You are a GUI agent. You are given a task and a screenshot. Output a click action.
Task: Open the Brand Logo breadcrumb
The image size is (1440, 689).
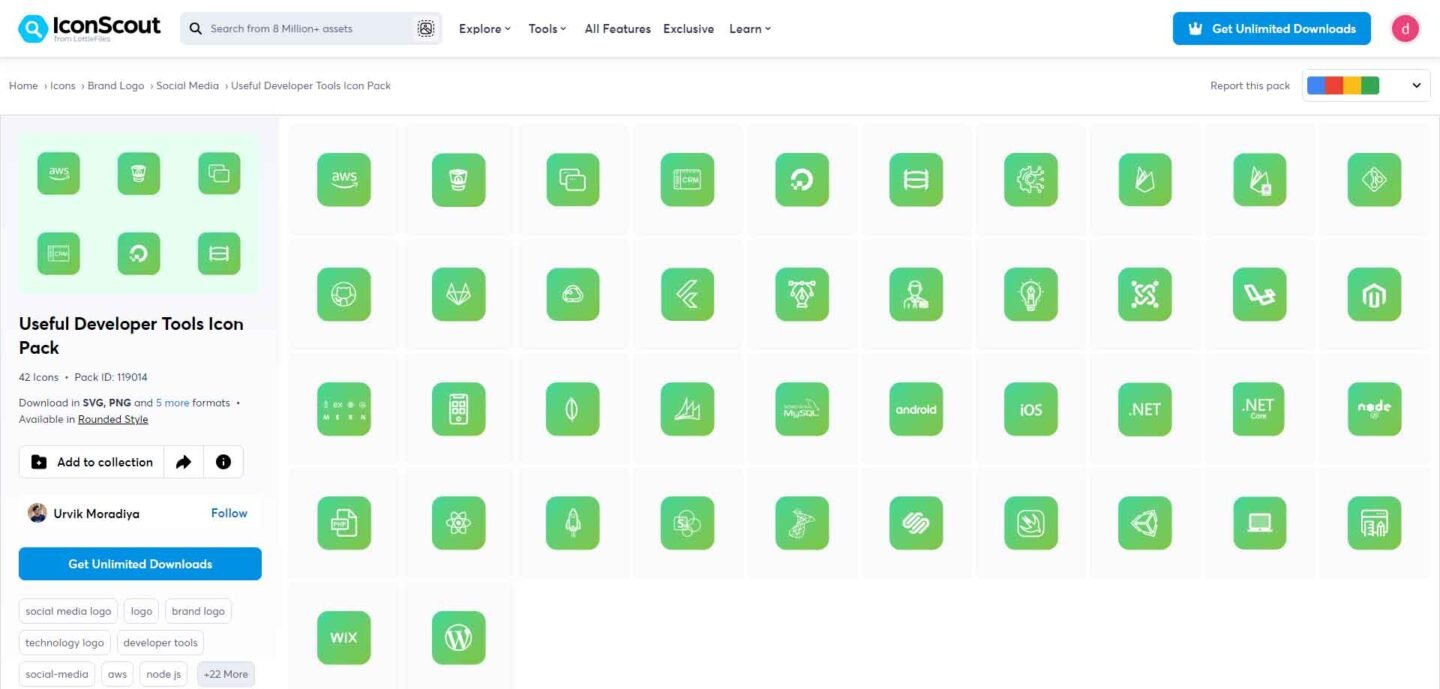pos(116,86)
